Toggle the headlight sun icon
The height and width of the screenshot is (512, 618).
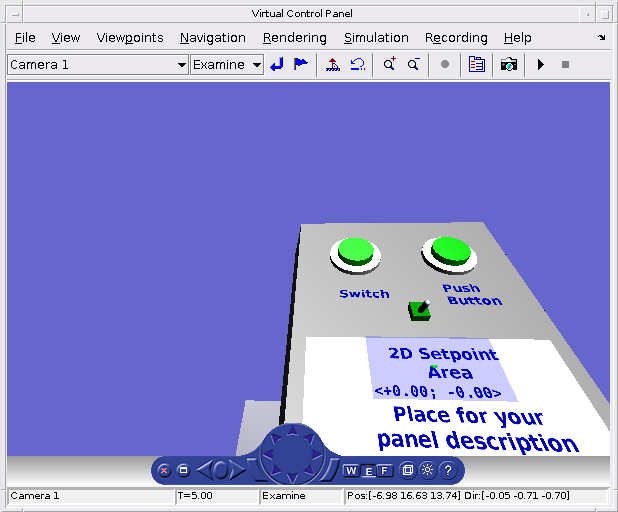(428, 470)
